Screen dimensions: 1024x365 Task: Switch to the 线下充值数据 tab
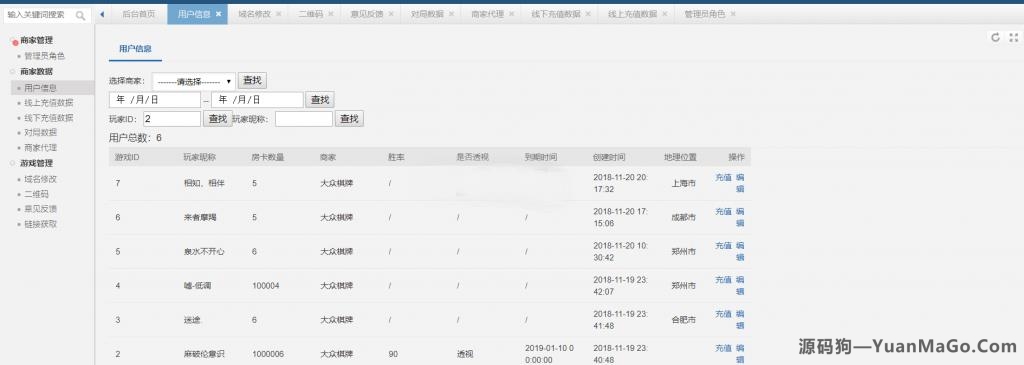[556, 14]
